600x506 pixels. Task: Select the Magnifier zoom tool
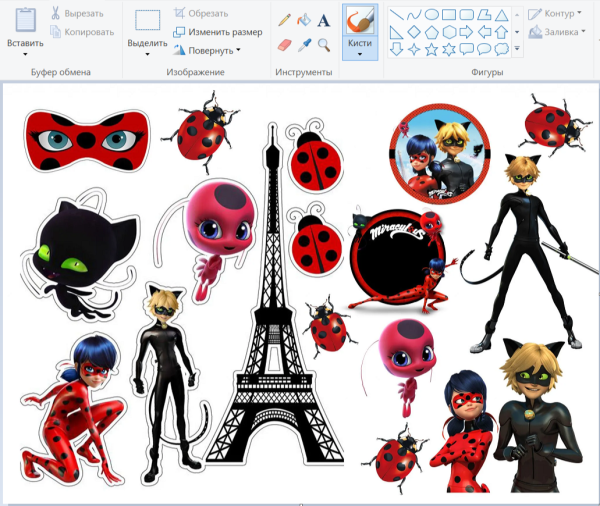coord(324,45)
